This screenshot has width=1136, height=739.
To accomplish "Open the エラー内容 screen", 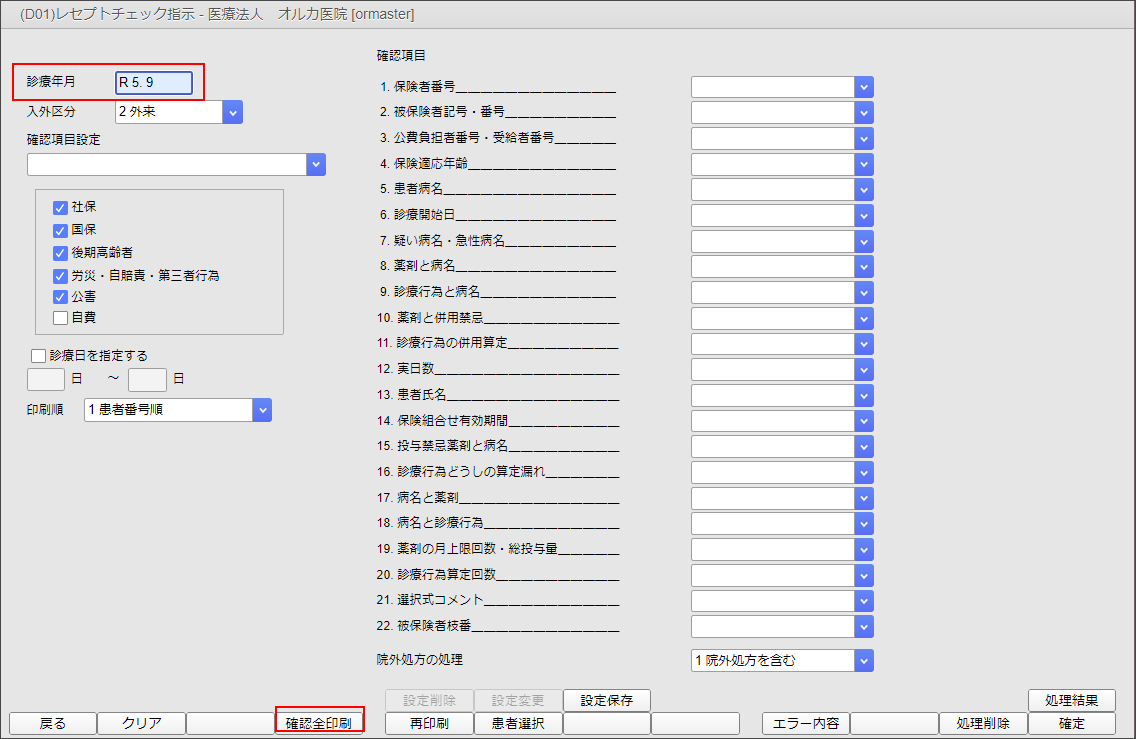I will (x=807, y=722).
